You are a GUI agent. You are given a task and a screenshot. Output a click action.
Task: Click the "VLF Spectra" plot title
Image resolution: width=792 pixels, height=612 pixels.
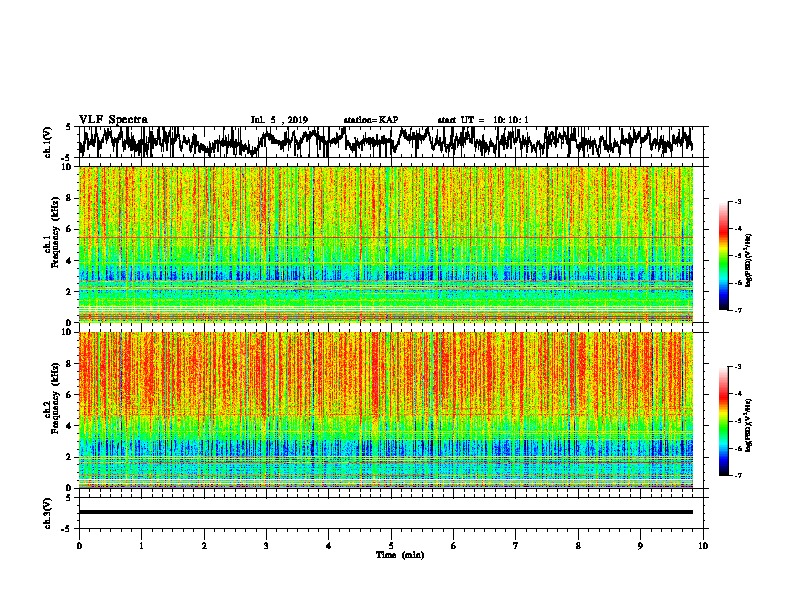(x=113, y=120)
